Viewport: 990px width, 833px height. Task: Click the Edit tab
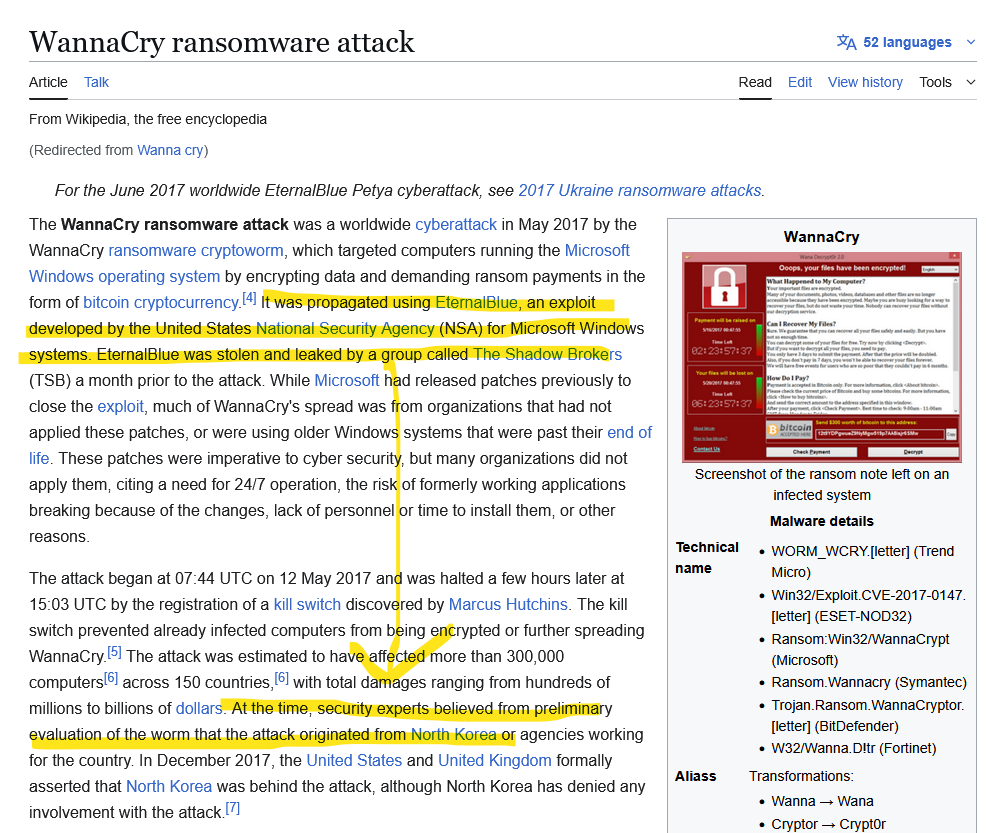click(800, 82)
